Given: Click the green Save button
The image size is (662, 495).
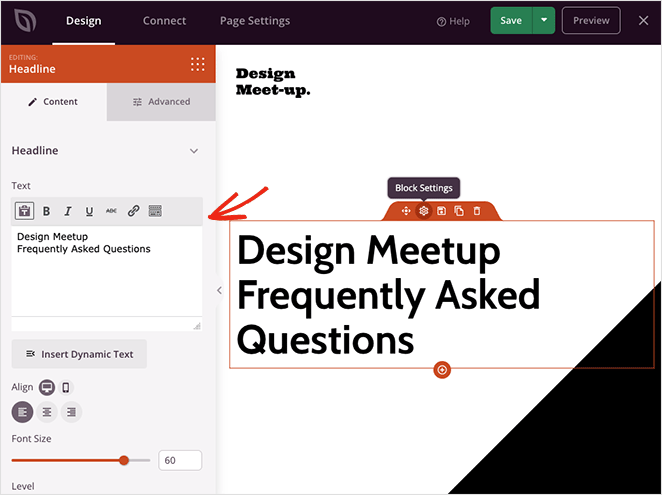Looking at the screenshot, I should pyautogui.click(x=511, y=20).
